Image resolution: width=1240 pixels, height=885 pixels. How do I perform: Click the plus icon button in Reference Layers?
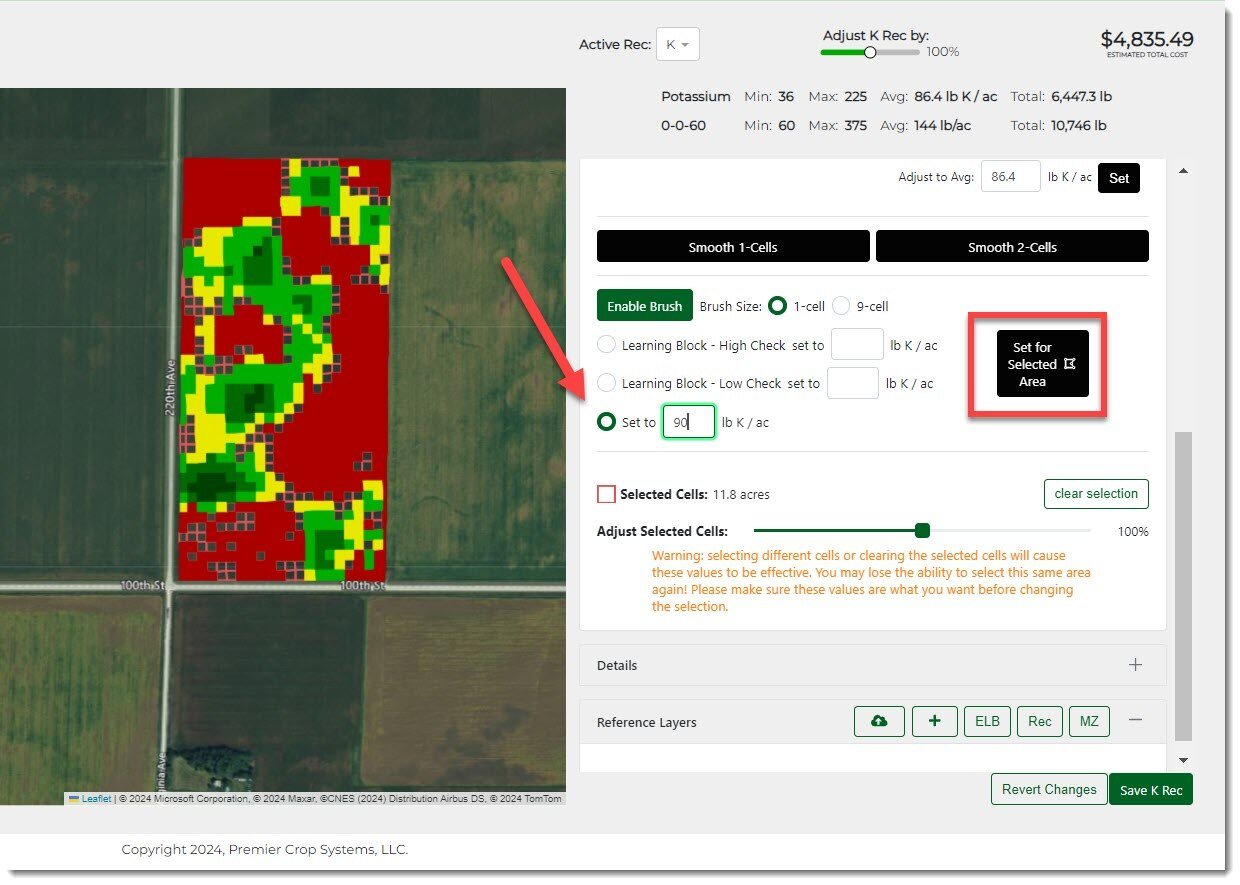point(935,722)
